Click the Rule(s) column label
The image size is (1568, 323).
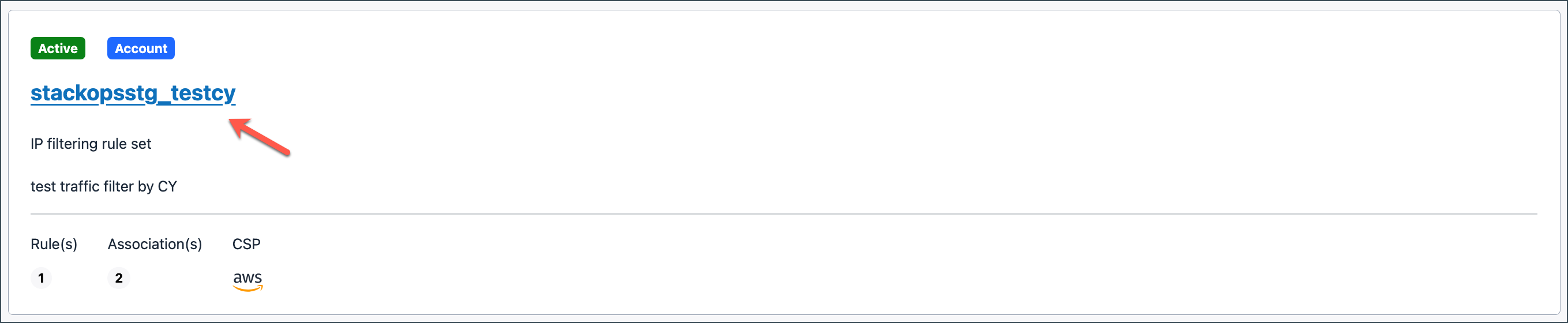pos(54,244)
